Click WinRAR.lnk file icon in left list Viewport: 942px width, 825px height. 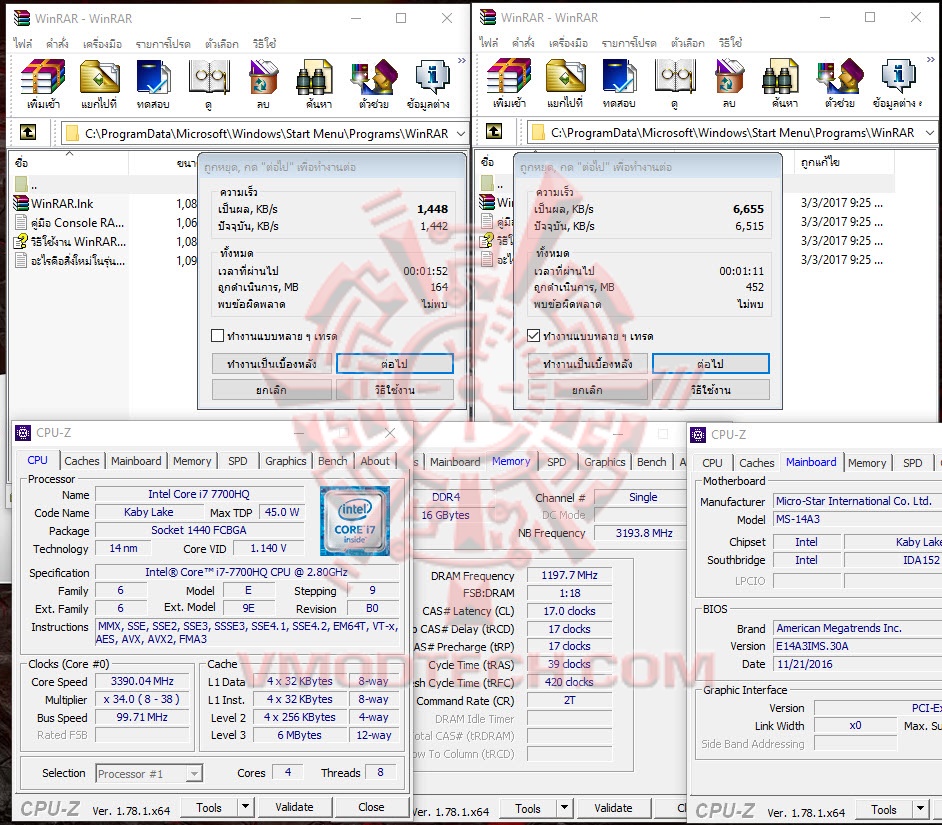pyautogui.click(x=21, y=203)
